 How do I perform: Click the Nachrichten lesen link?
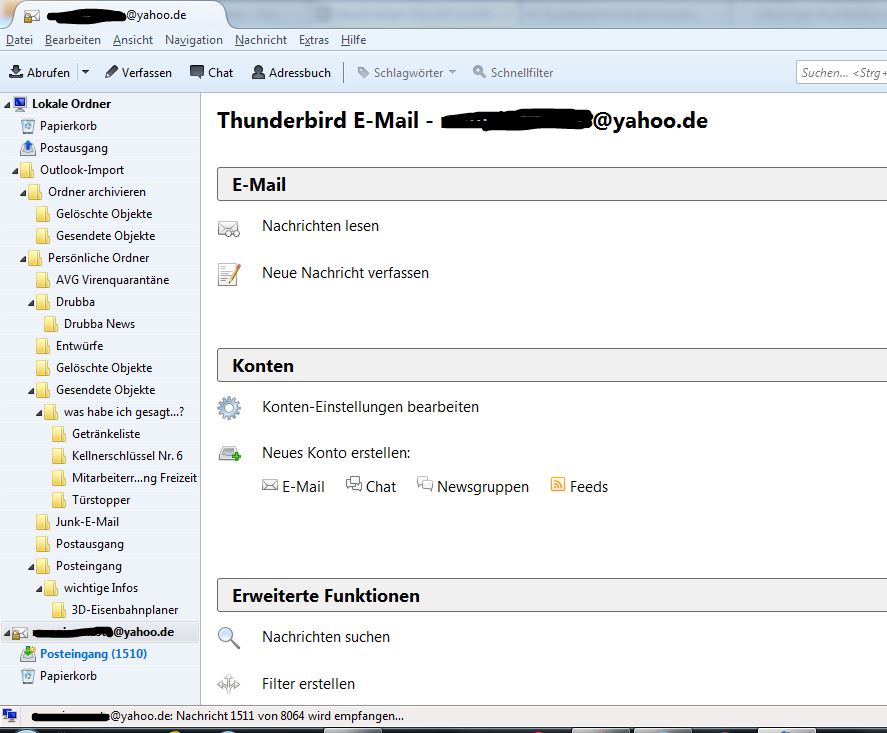(x=320, y=226)
